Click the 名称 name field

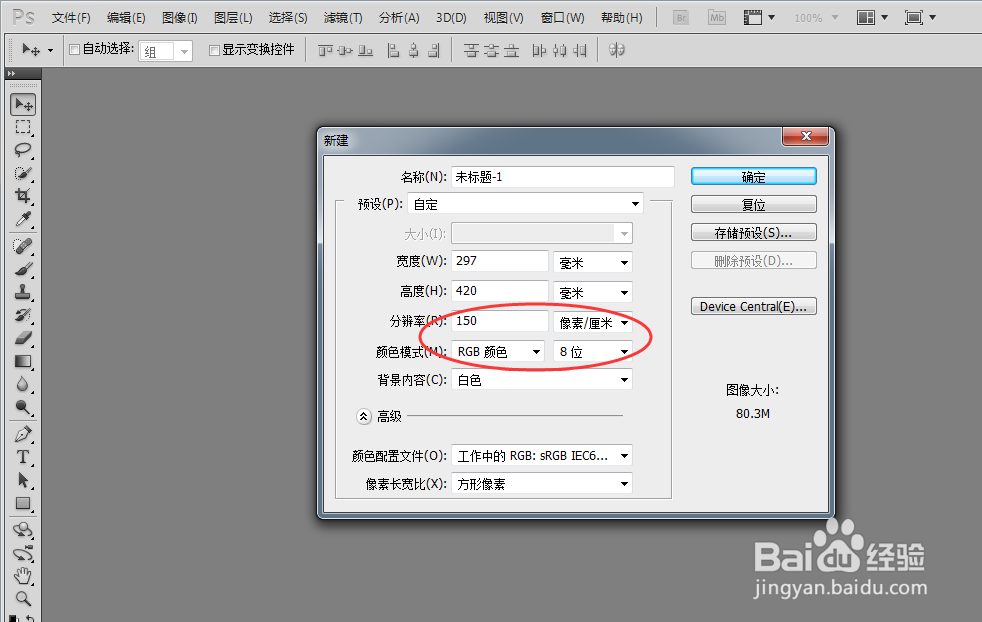click(x=562, y=177)
